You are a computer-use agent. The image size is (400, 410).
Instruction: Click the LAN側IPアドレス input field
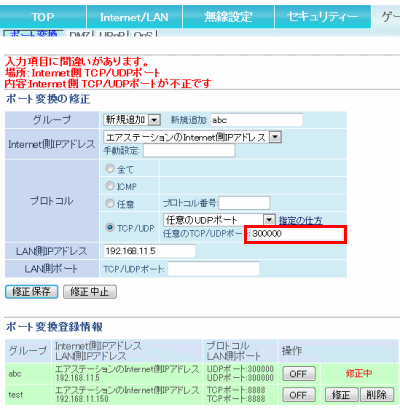click(149, 251)
